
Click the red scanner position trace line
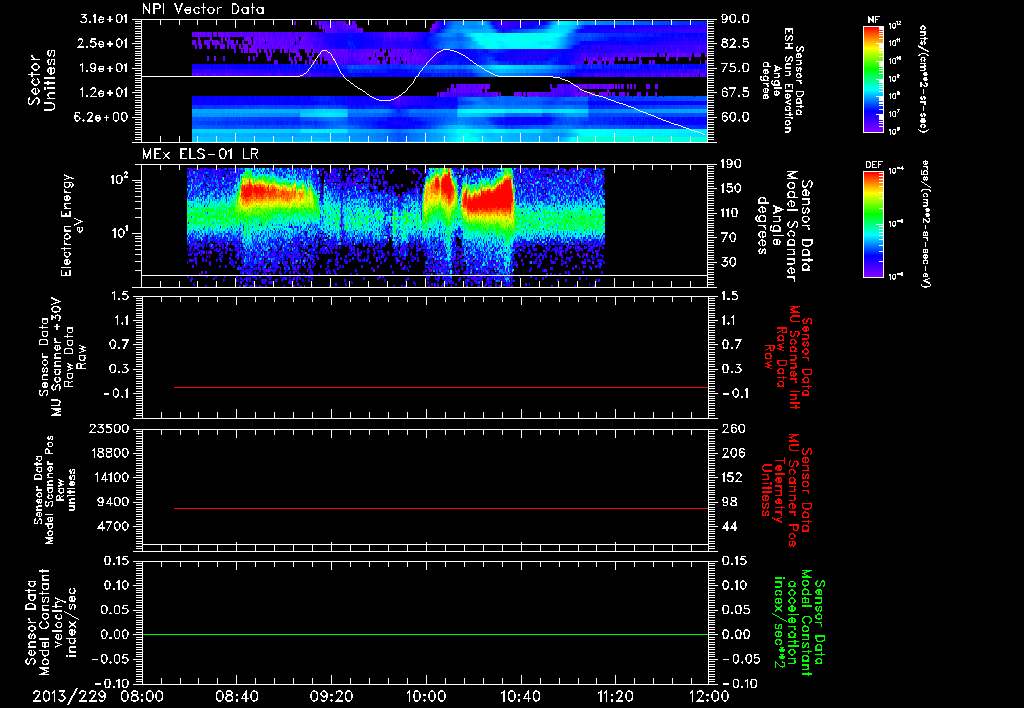click(441, 508)
